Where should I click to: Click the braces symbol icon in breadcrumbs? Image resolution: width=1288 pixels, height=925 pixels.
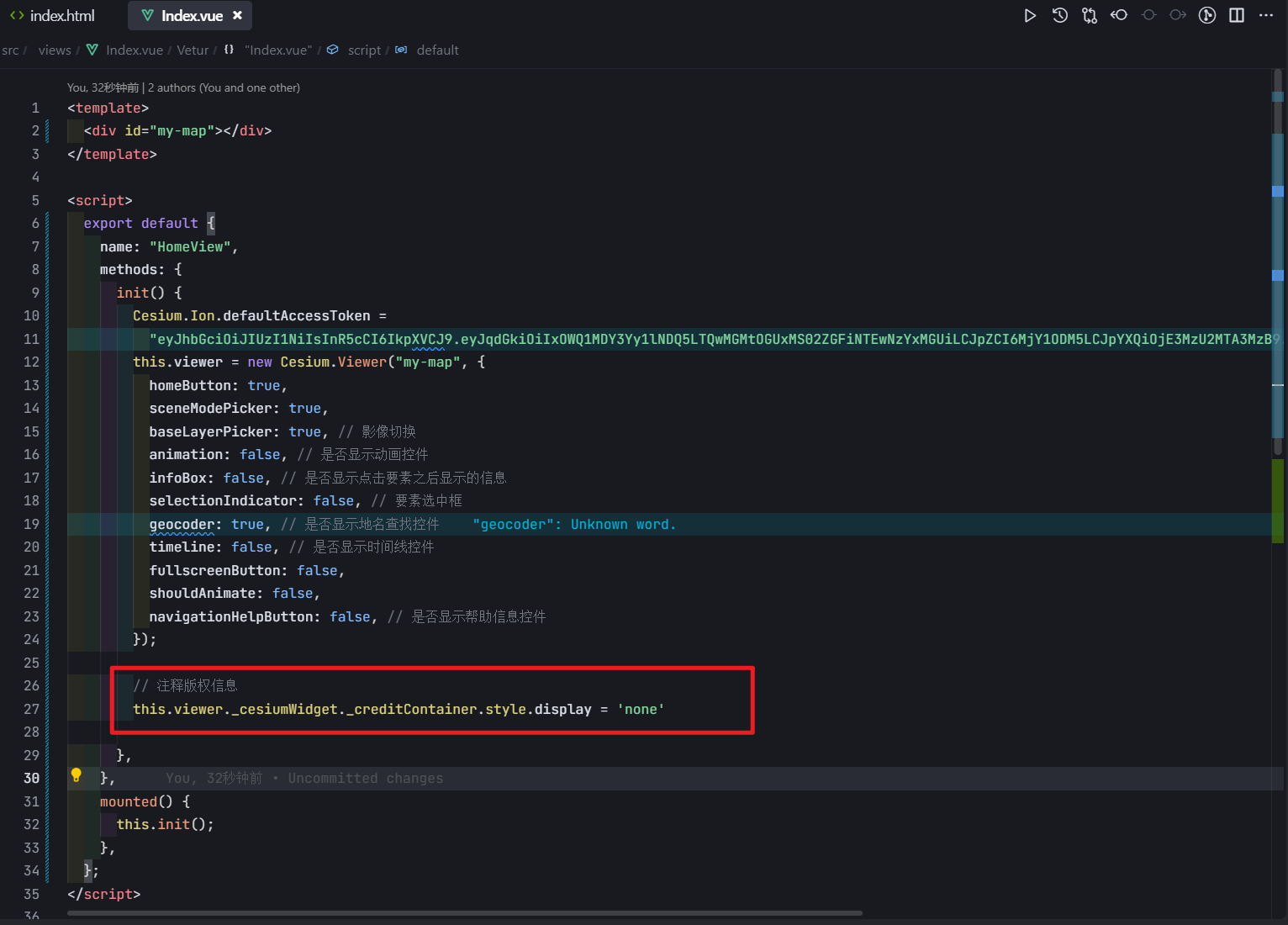coord(230,50)
